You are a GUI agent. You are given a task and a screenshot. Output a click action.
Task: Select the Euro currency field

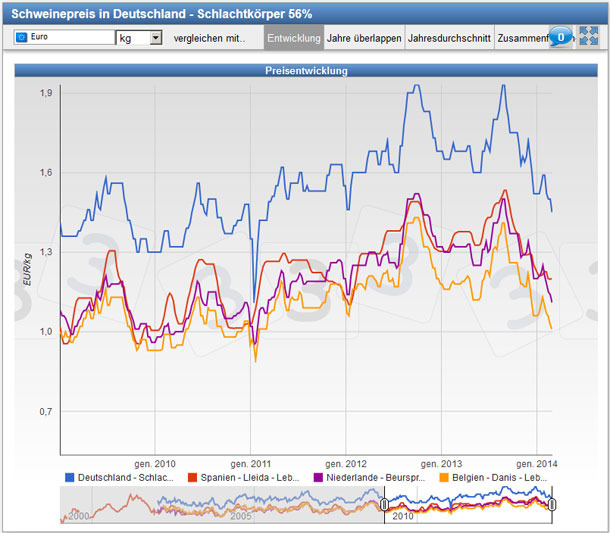(x=65, y=37)
